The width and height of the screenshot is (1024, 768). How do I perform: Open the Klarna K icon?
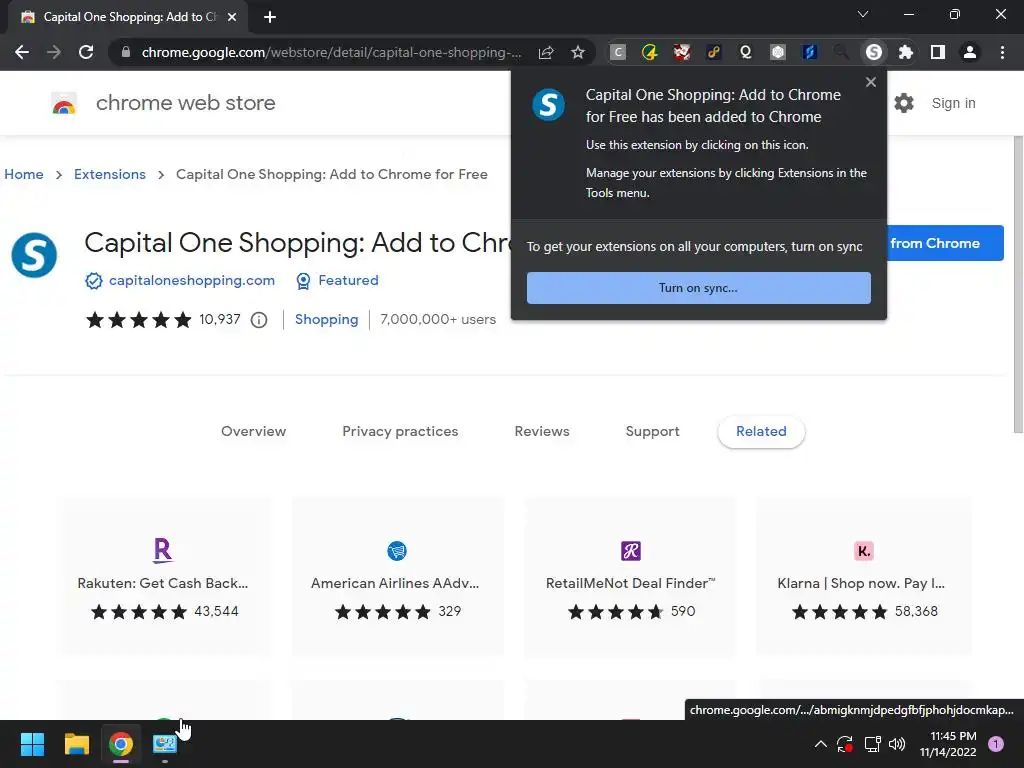[864, 551]
